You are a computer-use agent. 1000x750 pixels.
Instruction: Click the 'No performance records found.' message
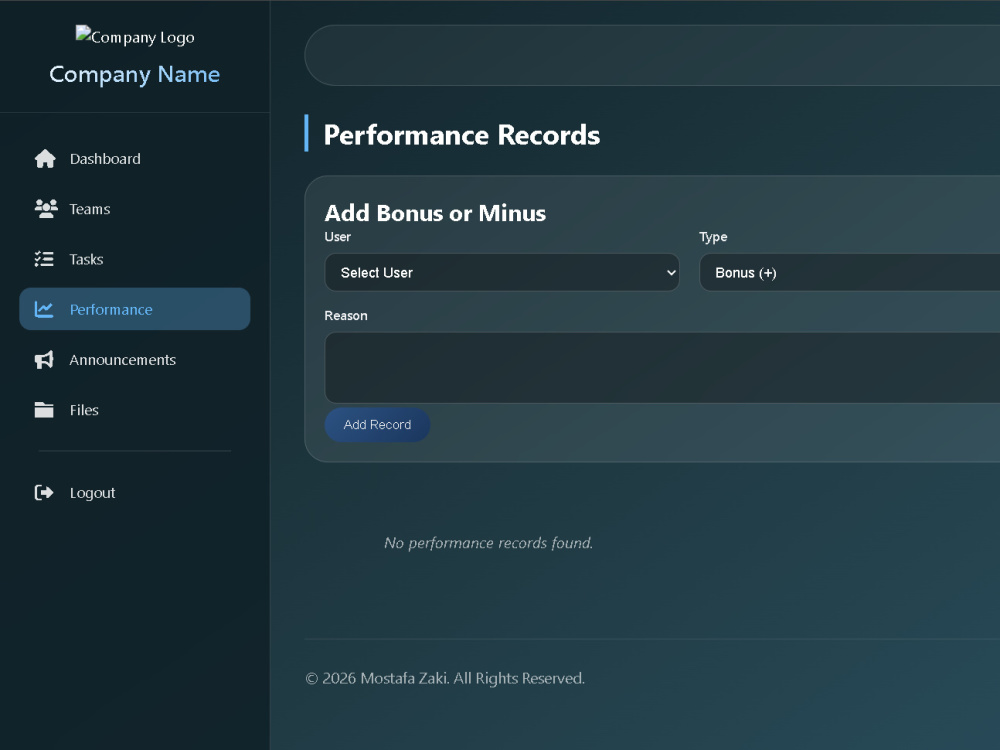(x=489, y=543)
